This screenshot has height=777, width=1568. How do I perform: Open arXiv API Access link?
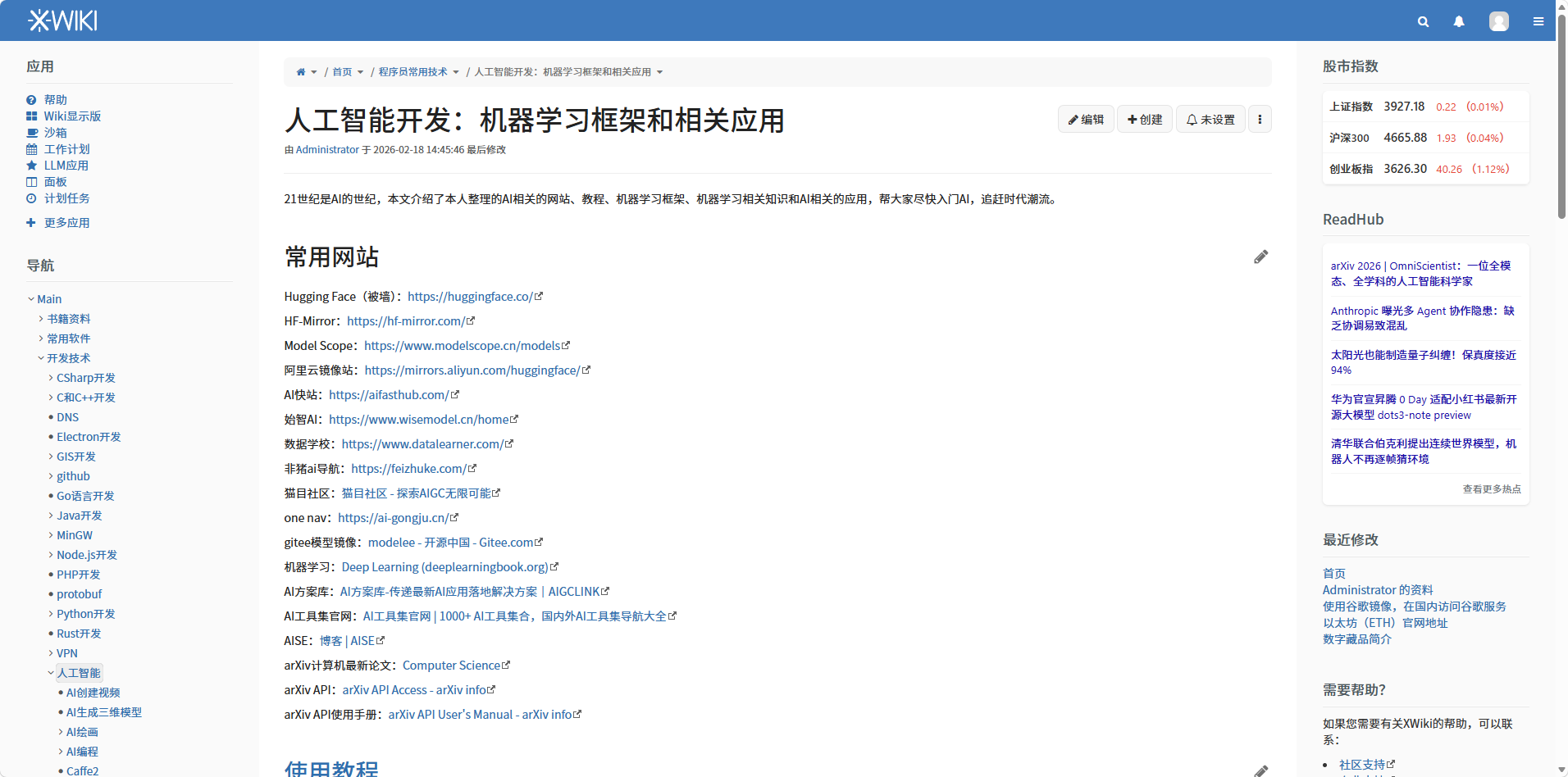(414, 690)
